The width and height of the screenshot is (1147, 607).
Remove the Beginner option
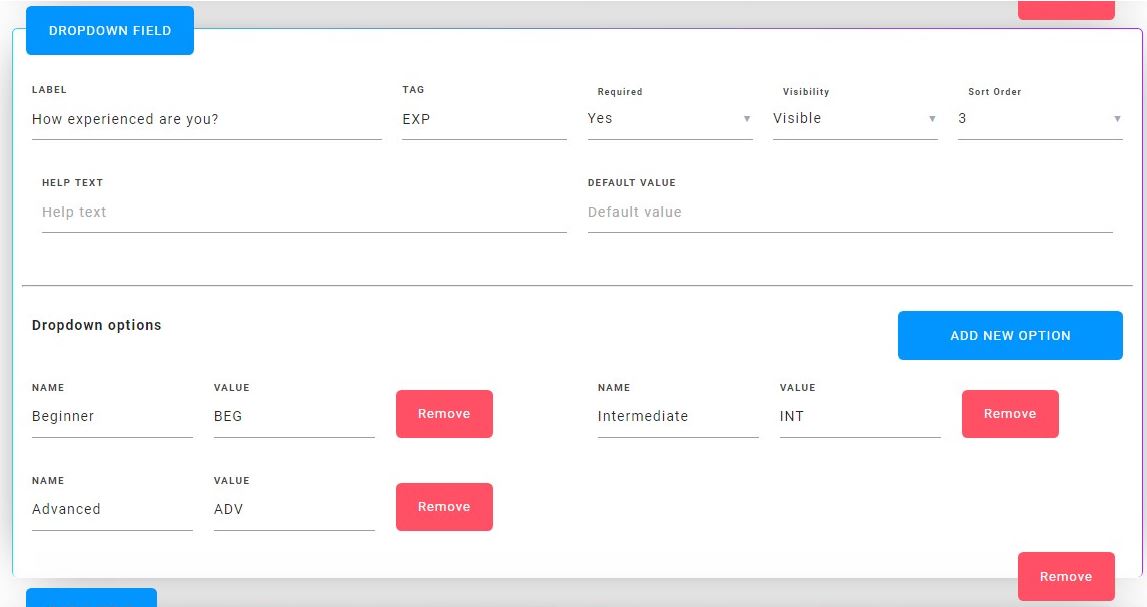(444, 413)
